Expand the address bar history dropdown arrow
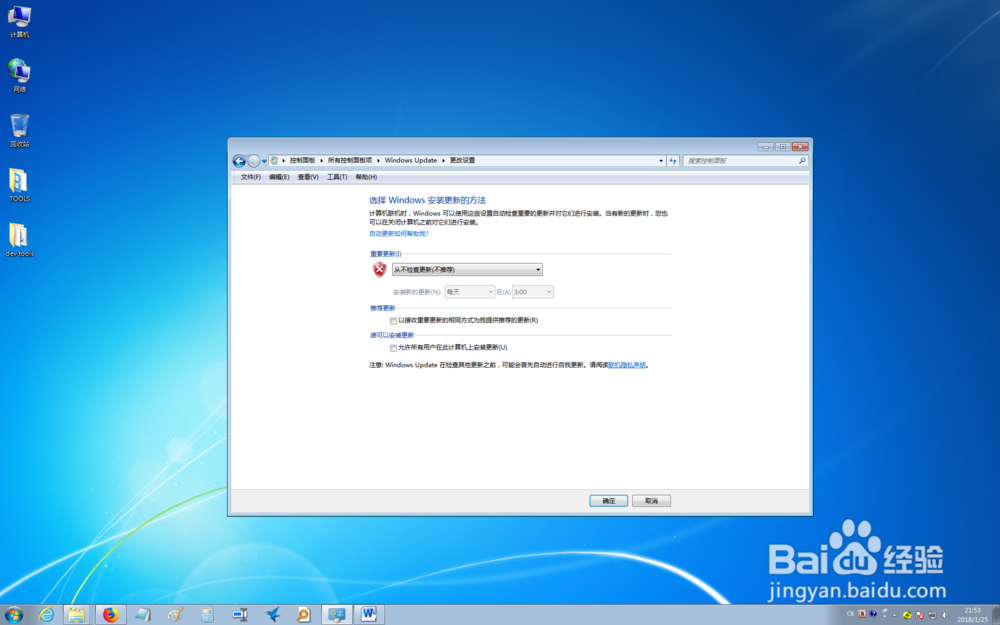The width and height of the screenshot is (1000, 625). click(x=661, y=161)
